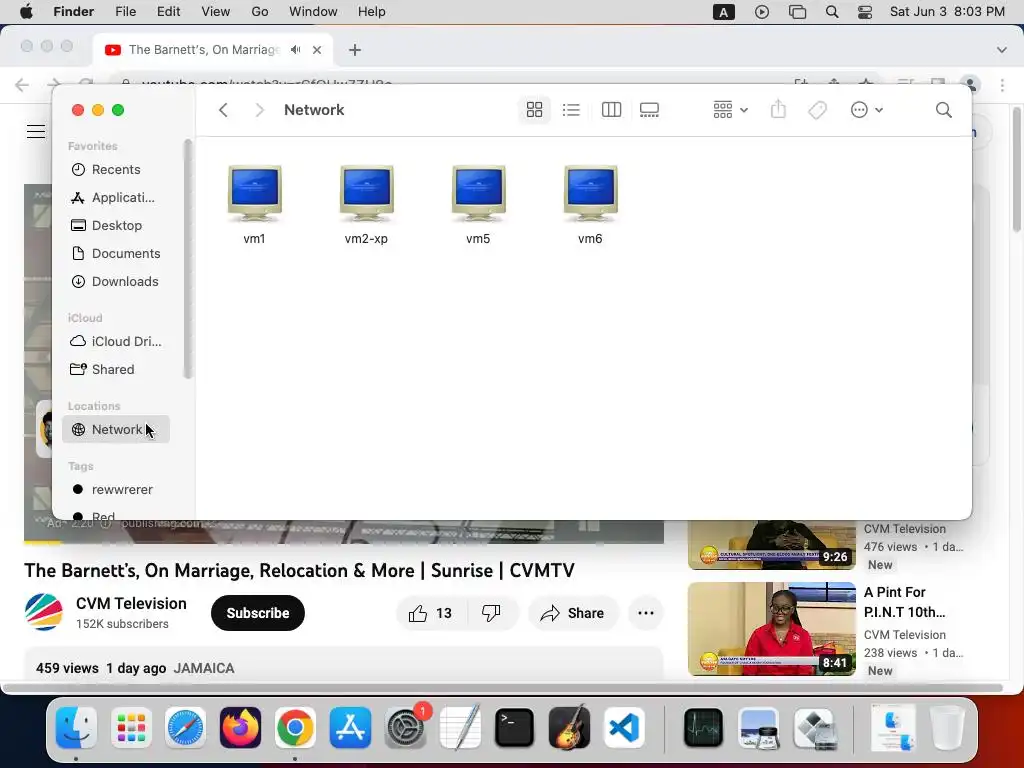The width and height of the screenshot is (1024, 768).
Task: Open a new browser tab
Action: click(355, 50)
